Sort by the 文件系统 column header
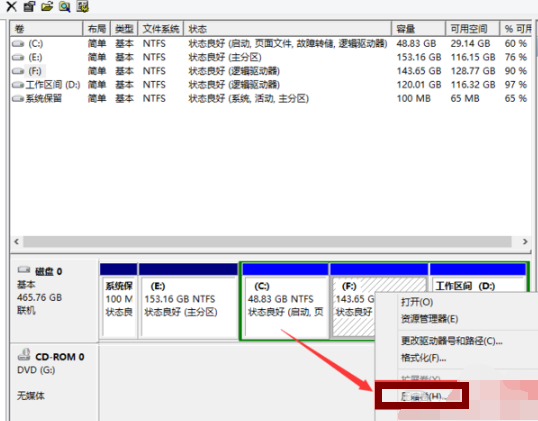The width and height of the screenshot is (538, 421). pos(161,29)
